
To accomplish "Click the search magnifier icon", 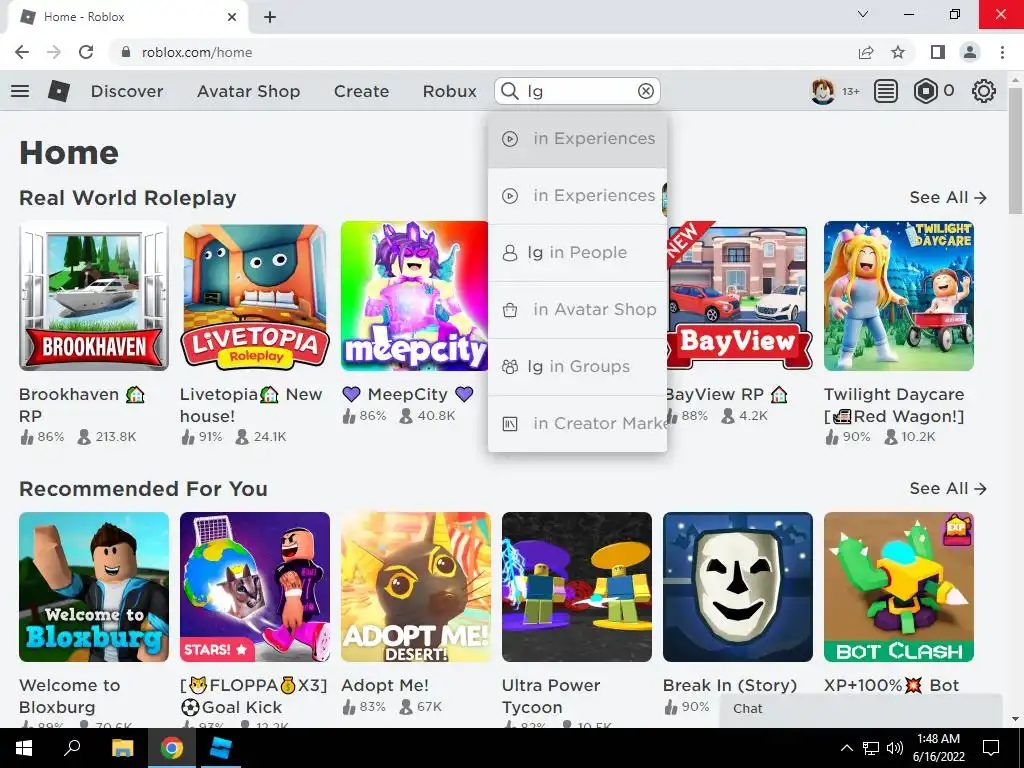I will point(509,91).
